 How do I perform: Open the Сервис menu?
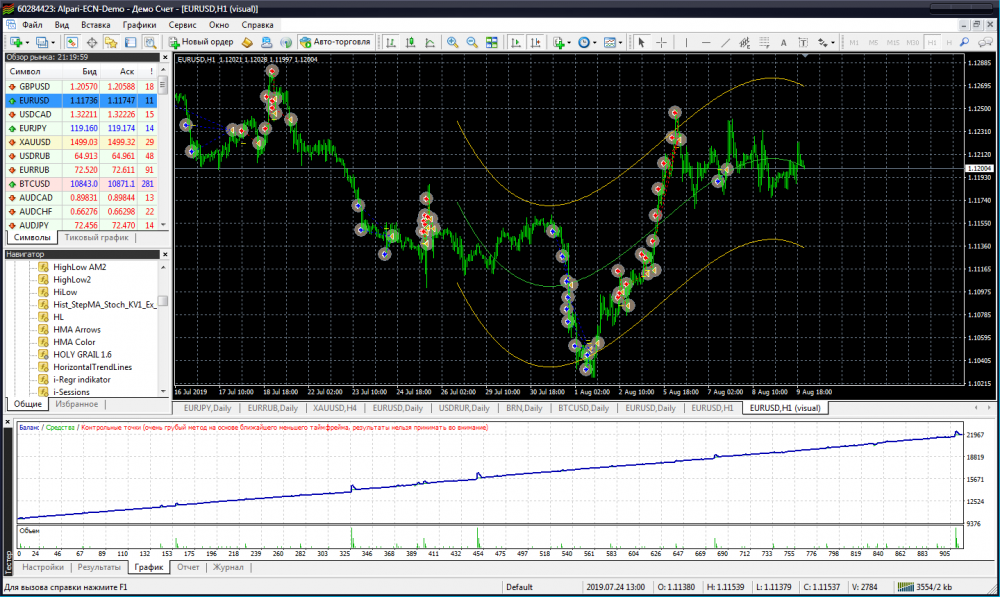click(182, 23)
